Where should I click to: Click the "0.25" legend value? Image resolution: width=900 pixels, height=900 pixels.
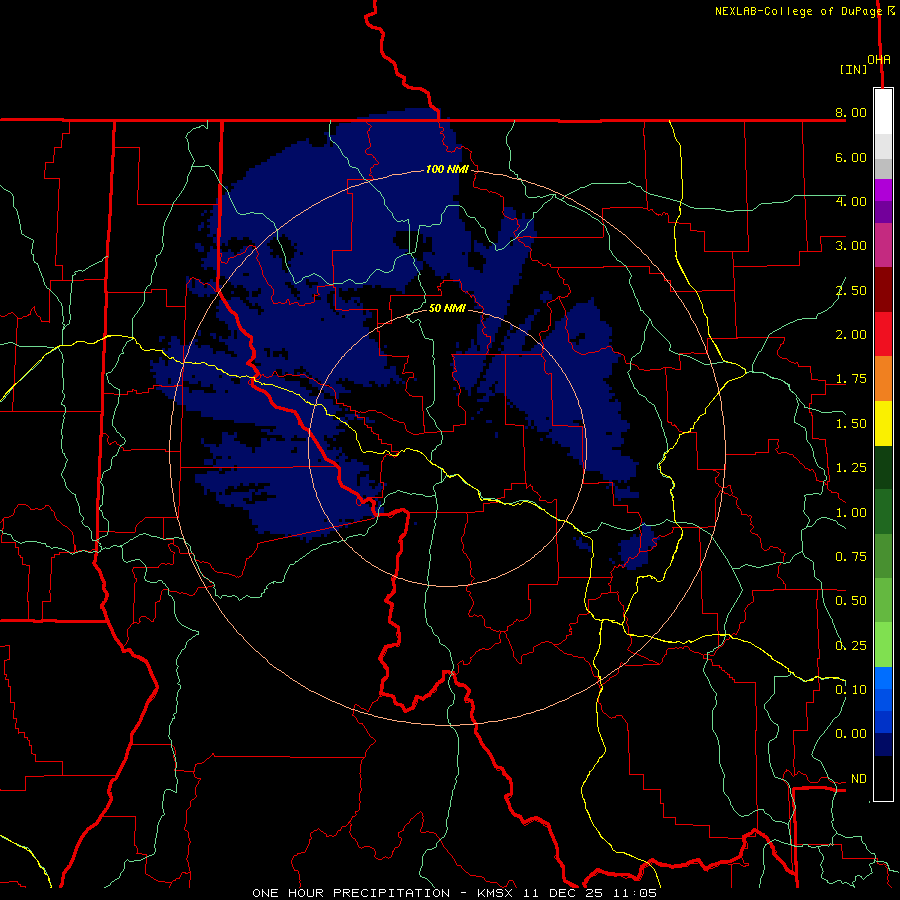[851, 646]
